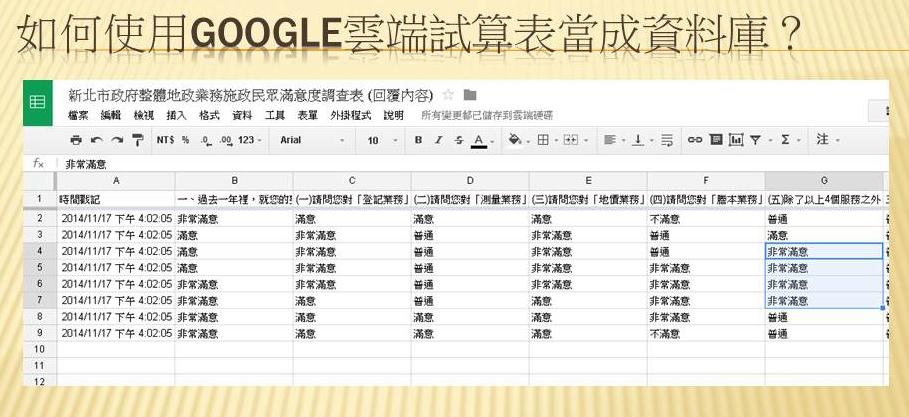Open the 工具 menu
Image resolution: width=909 pixels, height=417 pixels.
[x=275, y=115]
